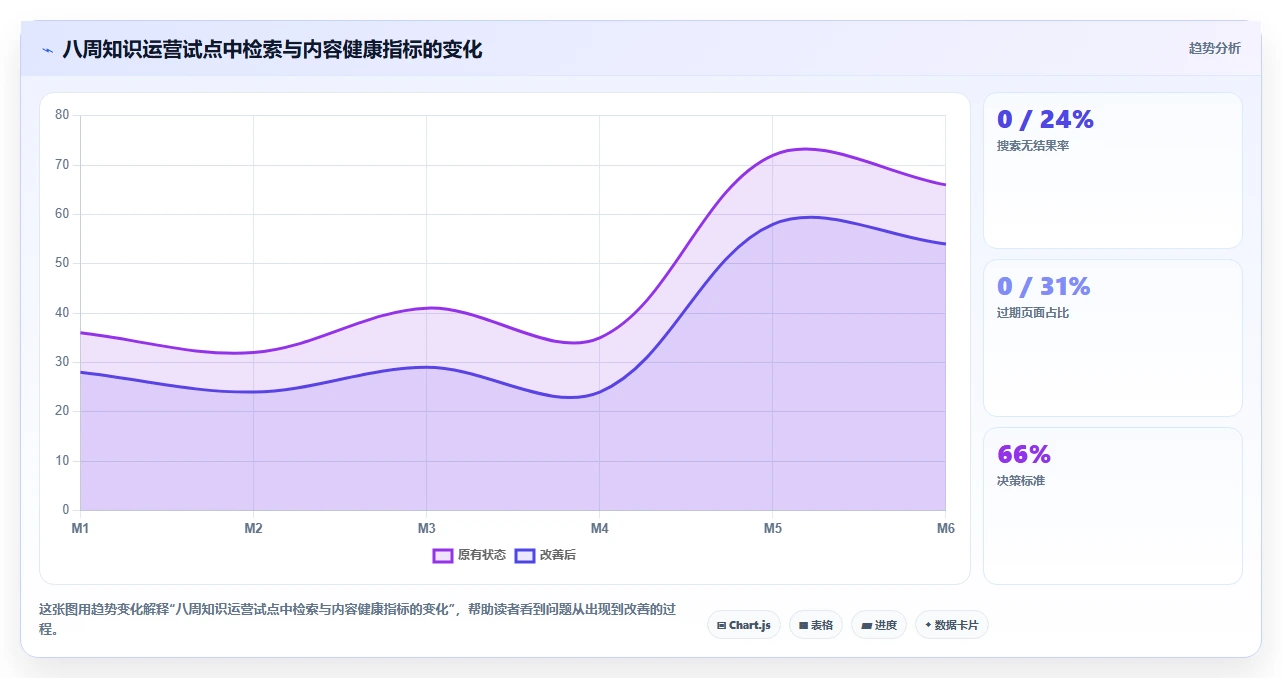Click the 0 / 31% value
The image size is (1282, 678).
(x=1044, y=286)
